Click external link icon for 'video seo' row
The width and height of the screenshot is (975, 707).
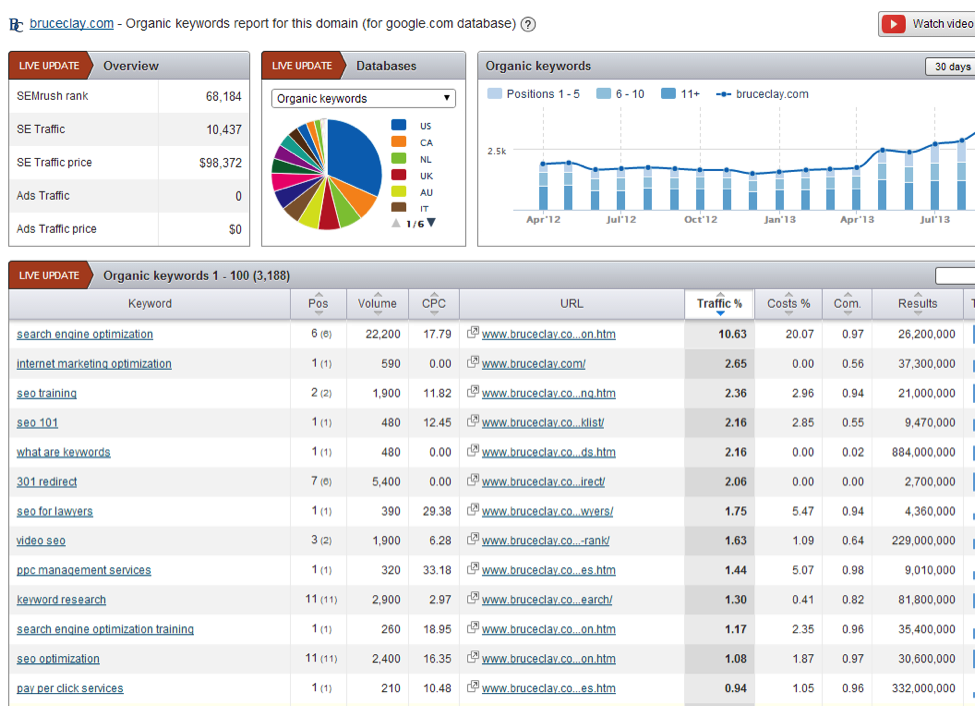click(473, 538)
